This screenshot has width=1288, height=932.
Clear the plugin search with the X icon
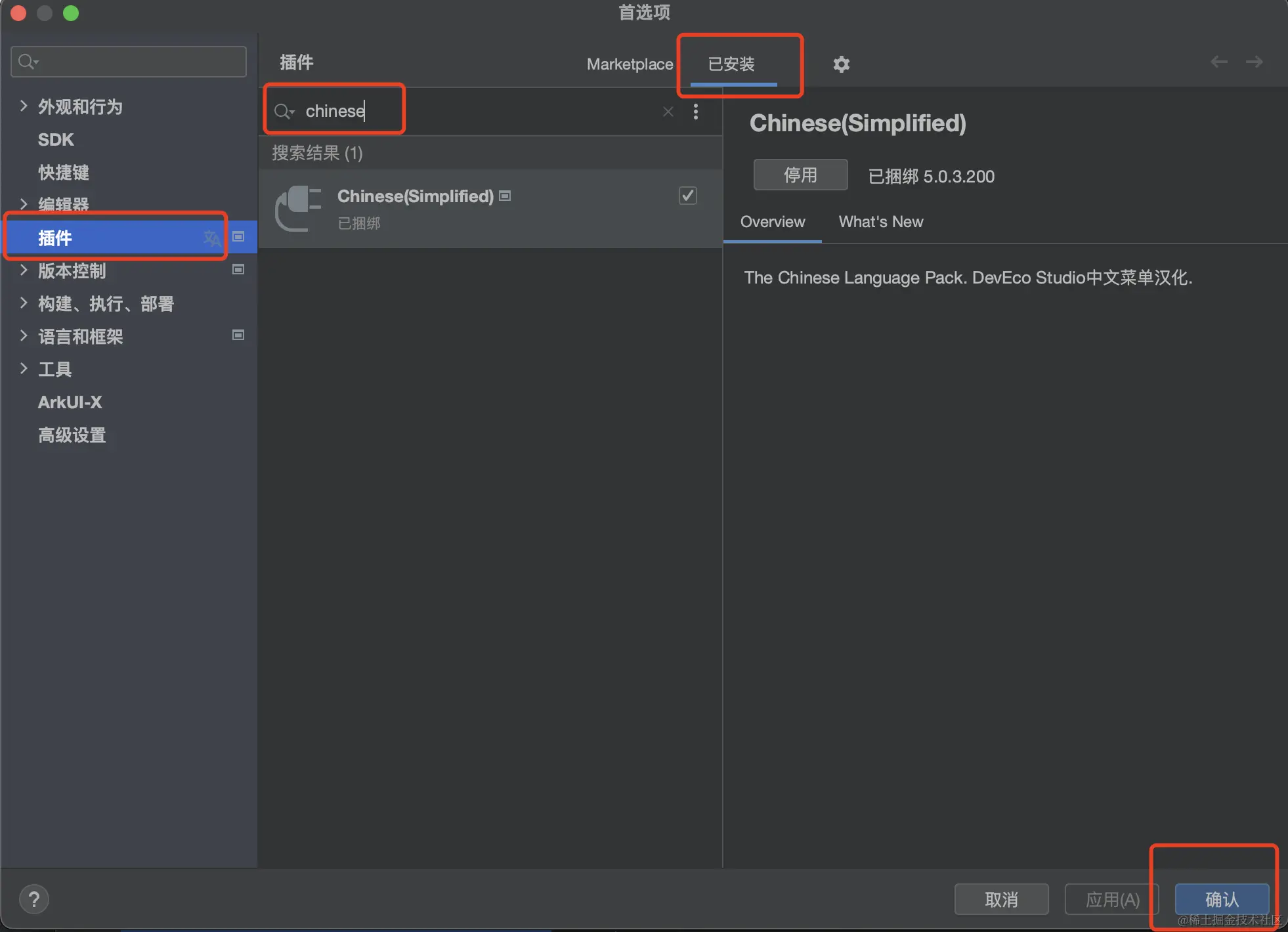point(668,112)
